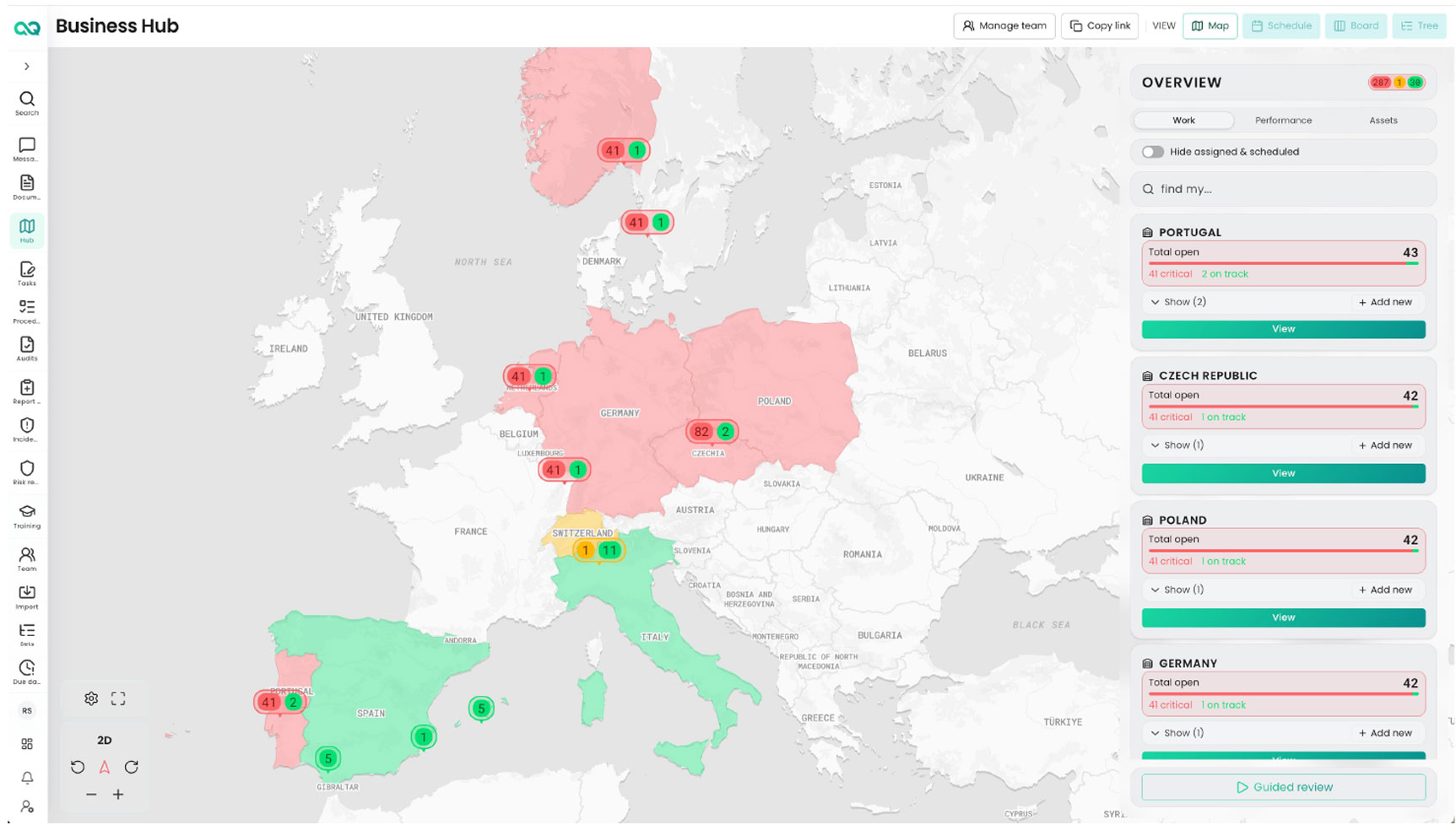Expand Show (1) under Germany
1456x825 pixels.
[x=1177, y=733]
